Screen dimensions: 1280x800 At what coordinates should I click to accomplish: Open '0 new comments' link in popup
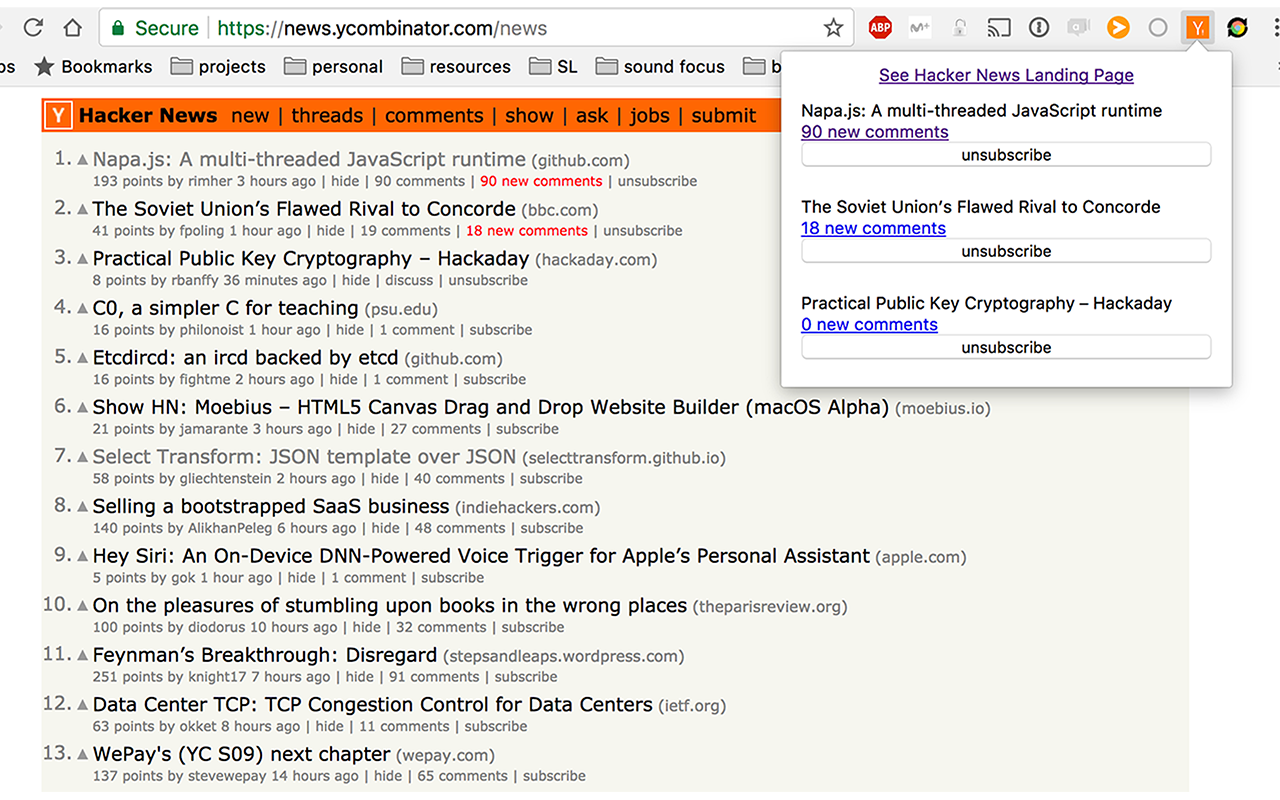(869, 324)
